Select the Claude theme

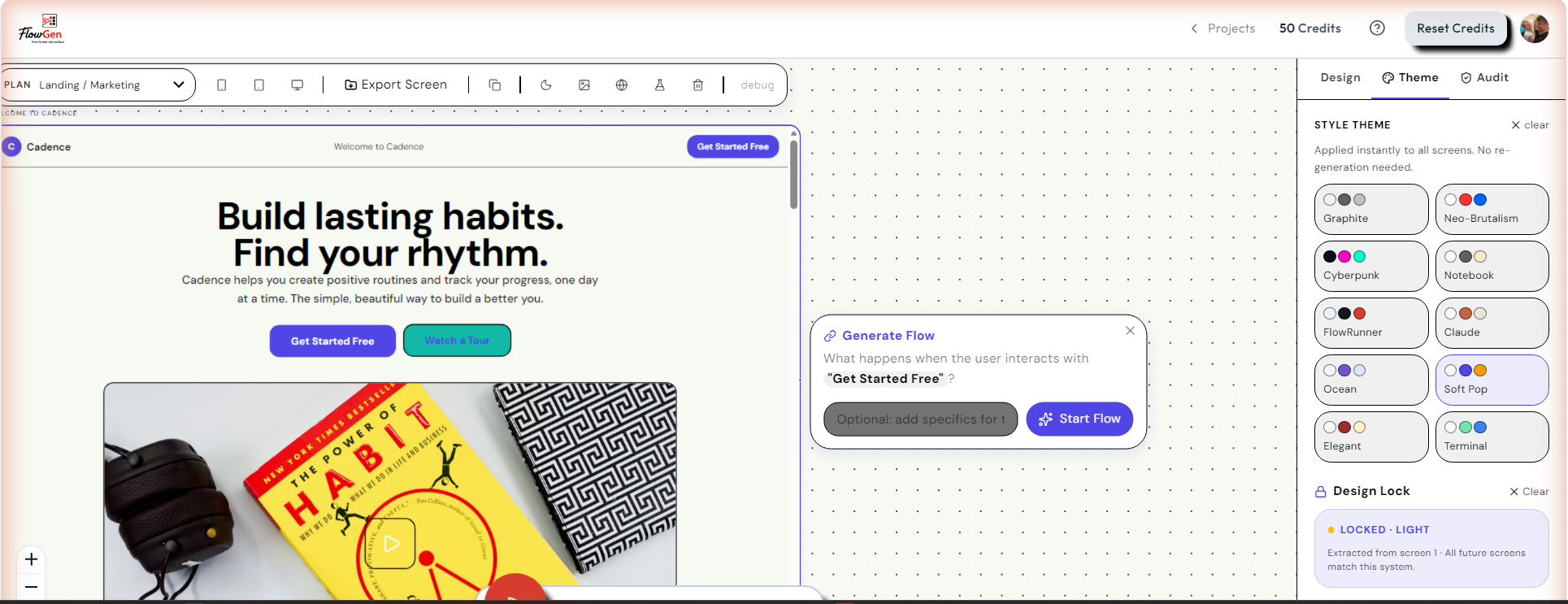click(x=1492, y=323)
